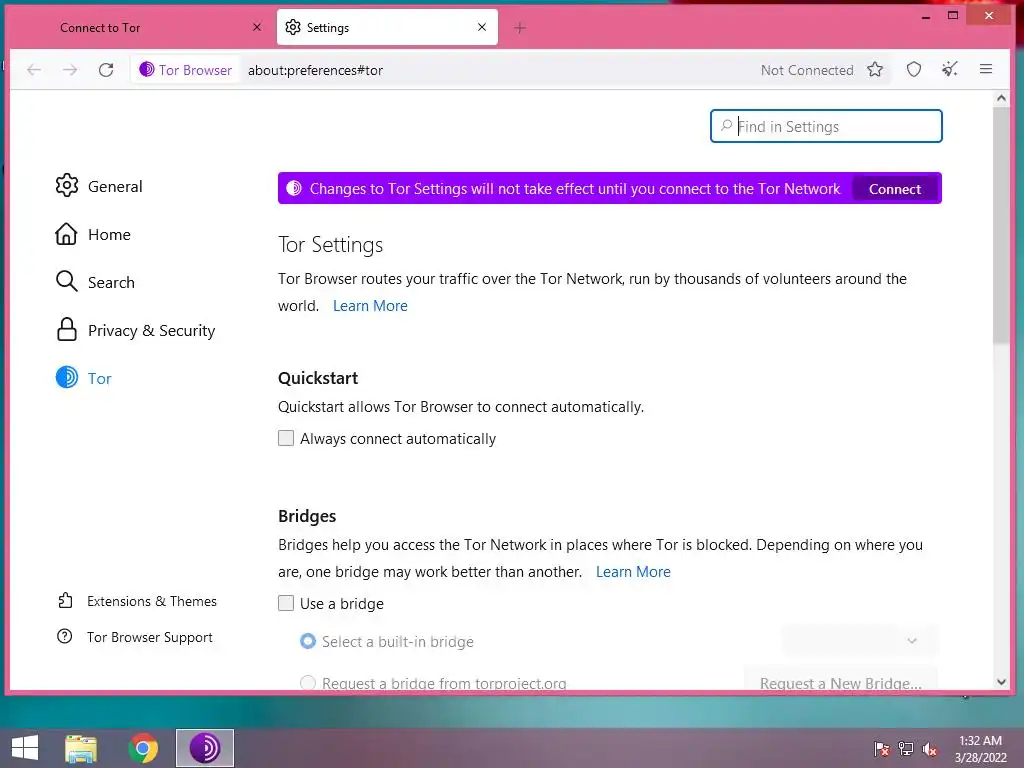This screenshot has width=1024, height=768.
Task: Click Not Connected status text
Action: (807, 70)
